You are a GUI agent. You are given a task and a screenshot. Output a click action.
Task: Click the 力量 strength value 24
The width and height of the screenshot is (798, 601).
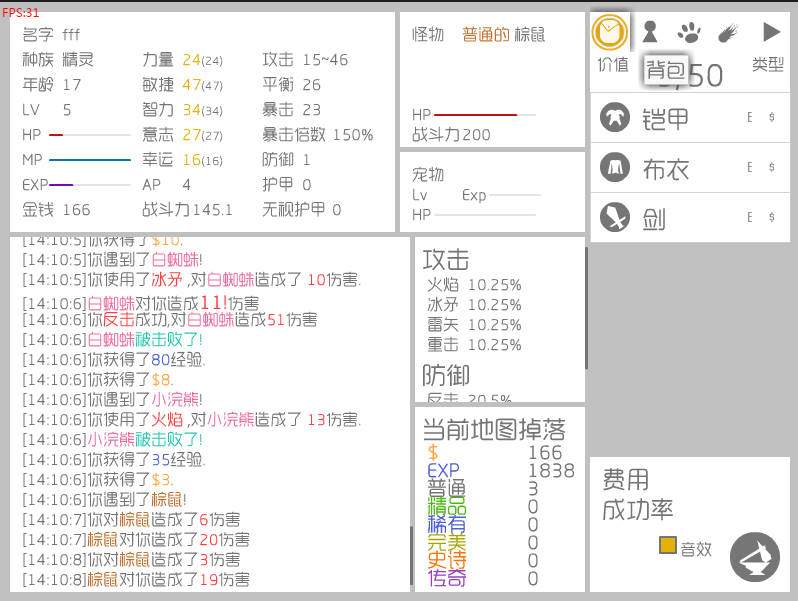[191, 60]
